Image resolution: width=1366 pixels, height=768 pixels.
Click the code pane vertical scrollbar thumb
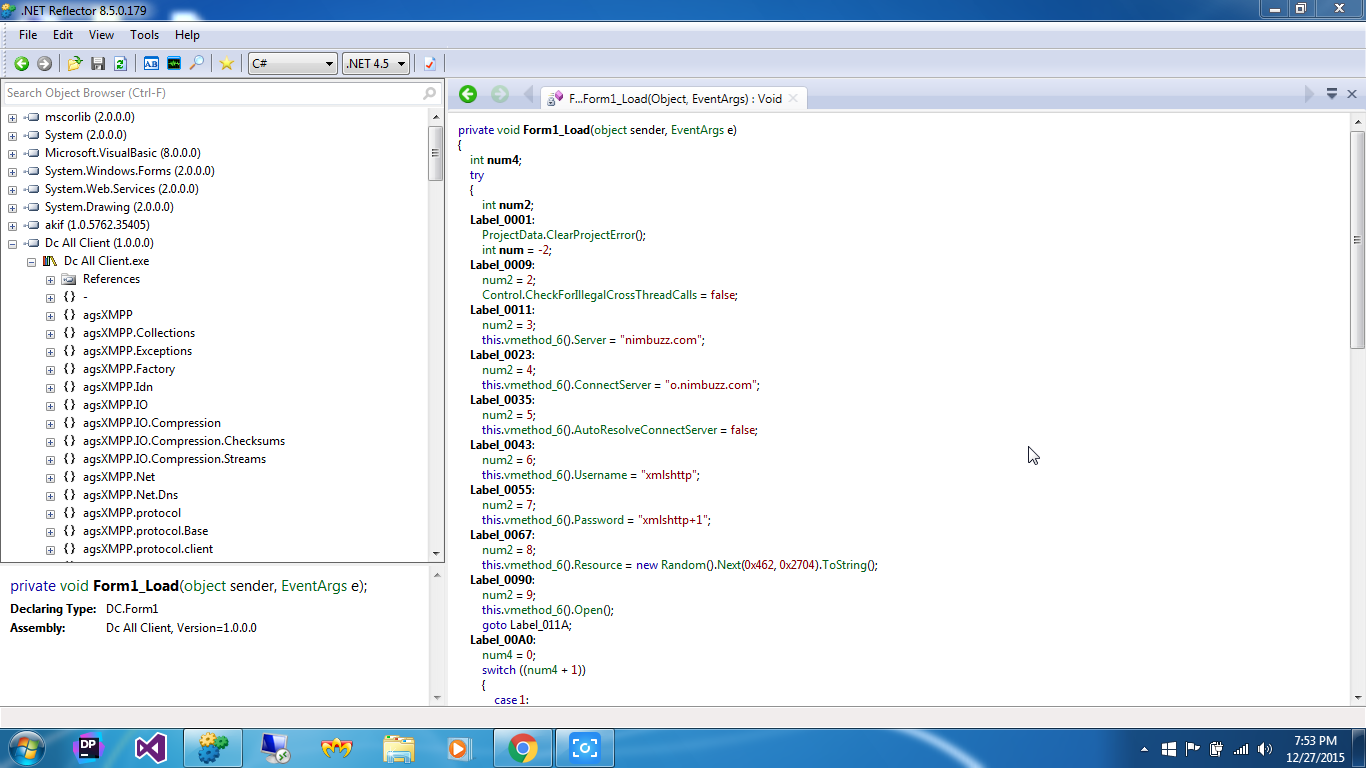1357,240
